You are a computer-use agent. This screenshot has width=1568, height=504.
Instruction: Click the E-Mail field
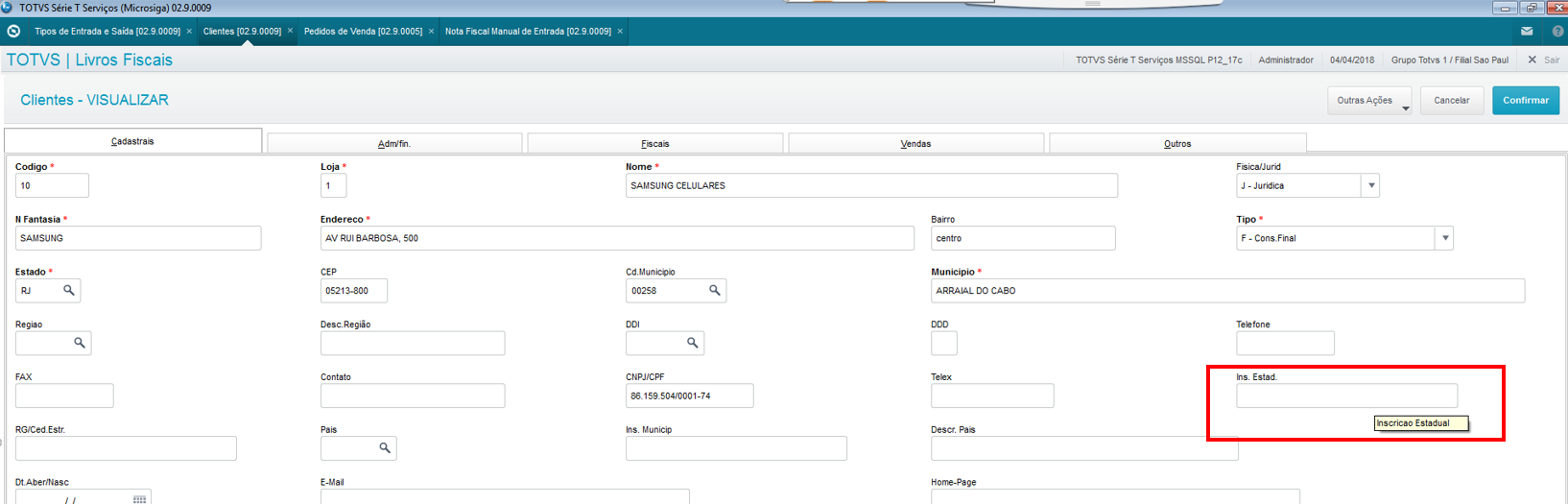tap(505, 496)
